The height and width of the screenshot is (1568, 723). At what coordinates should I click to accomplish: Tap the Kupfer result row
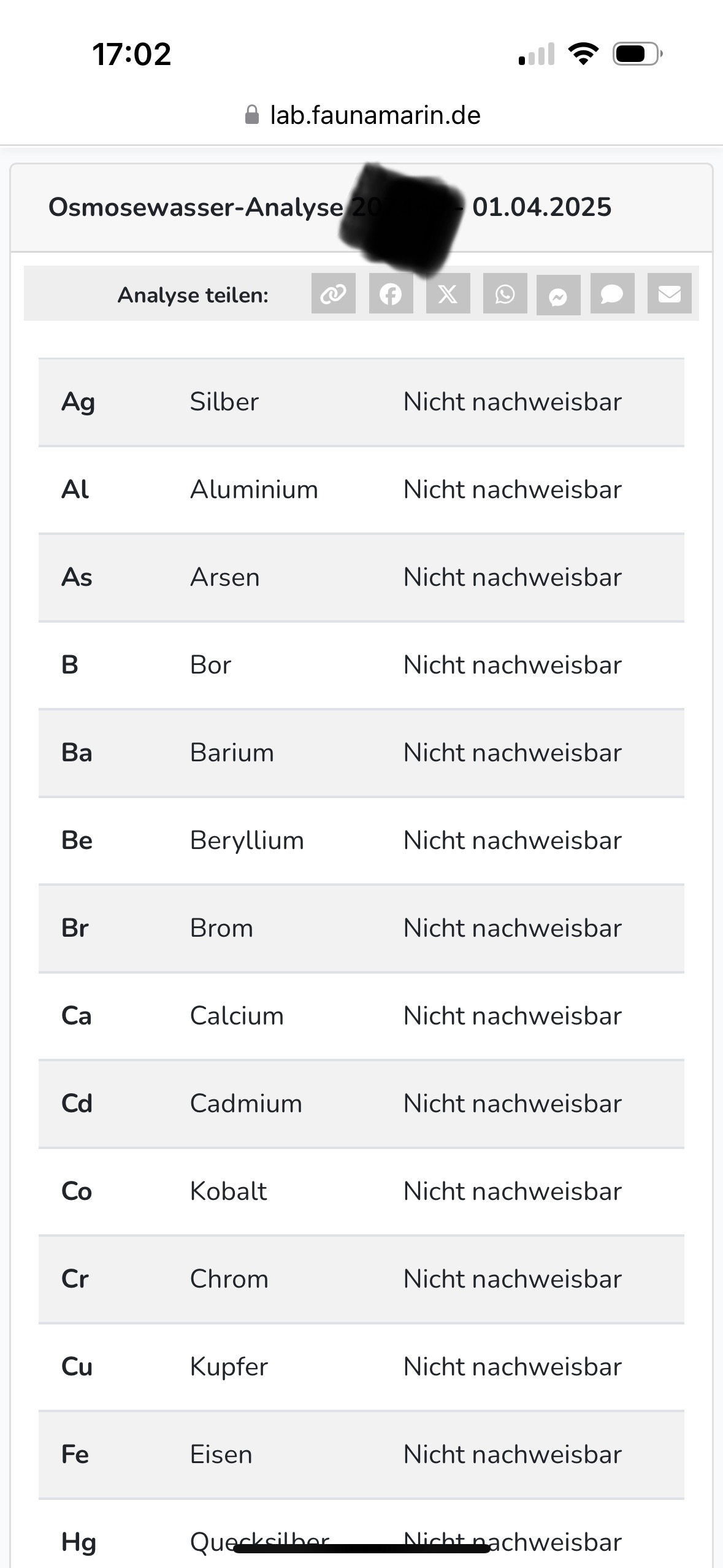pyautogui.click(x=361, y=1367)
